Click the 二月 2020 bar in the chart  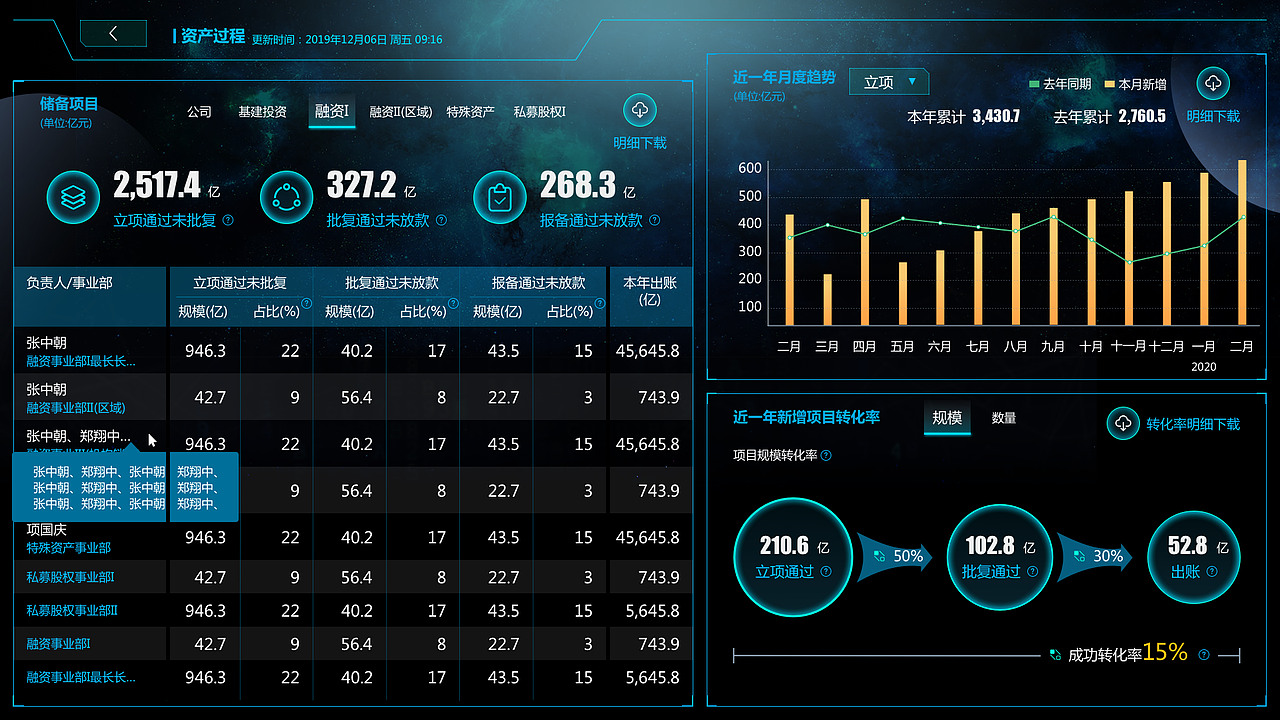[1242, 242]
